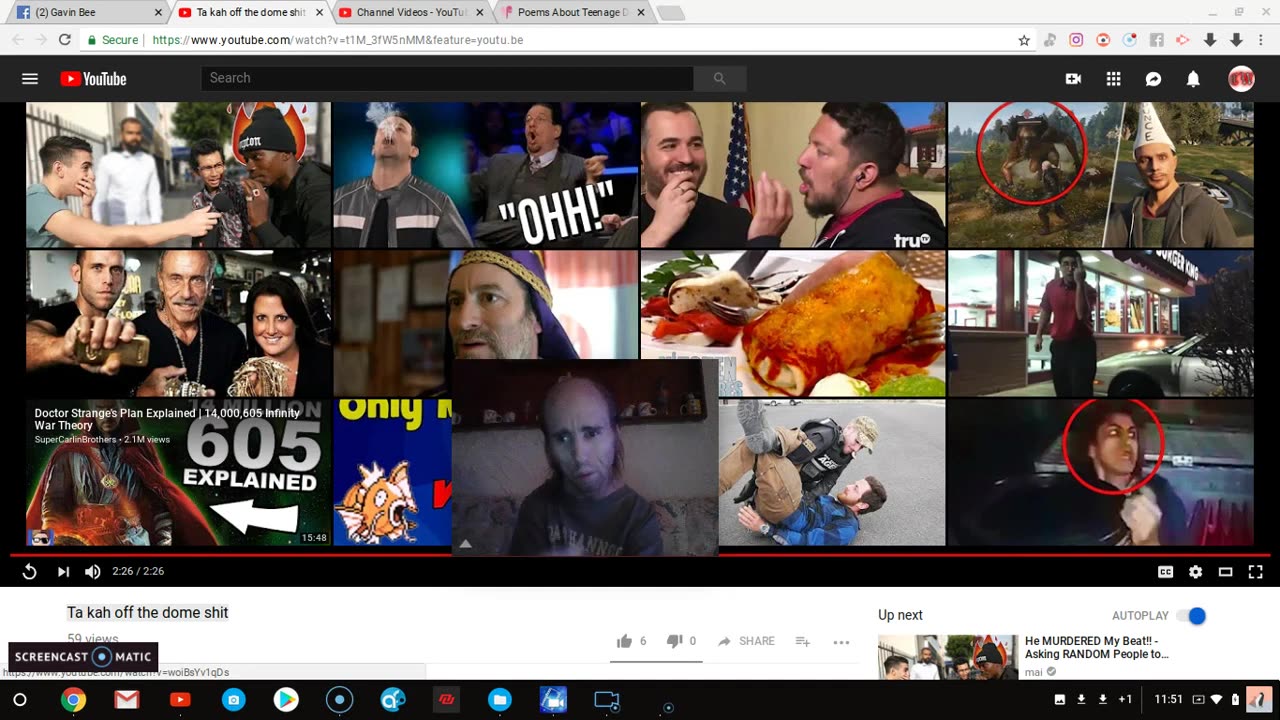Open Doctor Strange's Plan Explained suggestion

178,472
